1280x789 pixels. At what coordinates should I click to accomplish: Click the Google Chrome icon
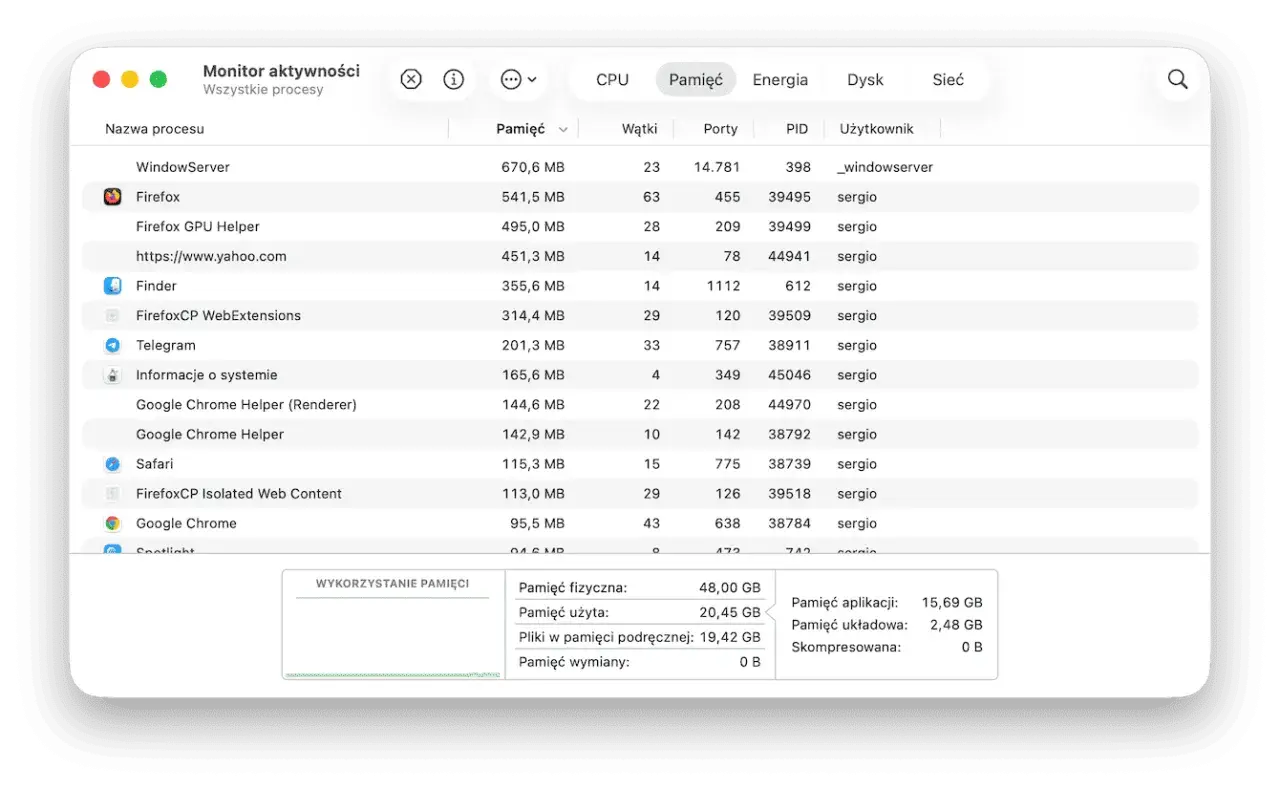[x=113, y=523]
